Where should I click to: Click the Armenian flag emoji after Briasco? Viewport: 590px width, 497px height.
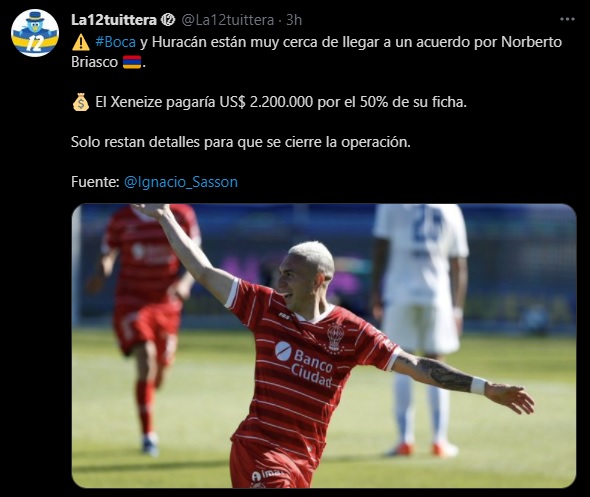coord(132,62)
